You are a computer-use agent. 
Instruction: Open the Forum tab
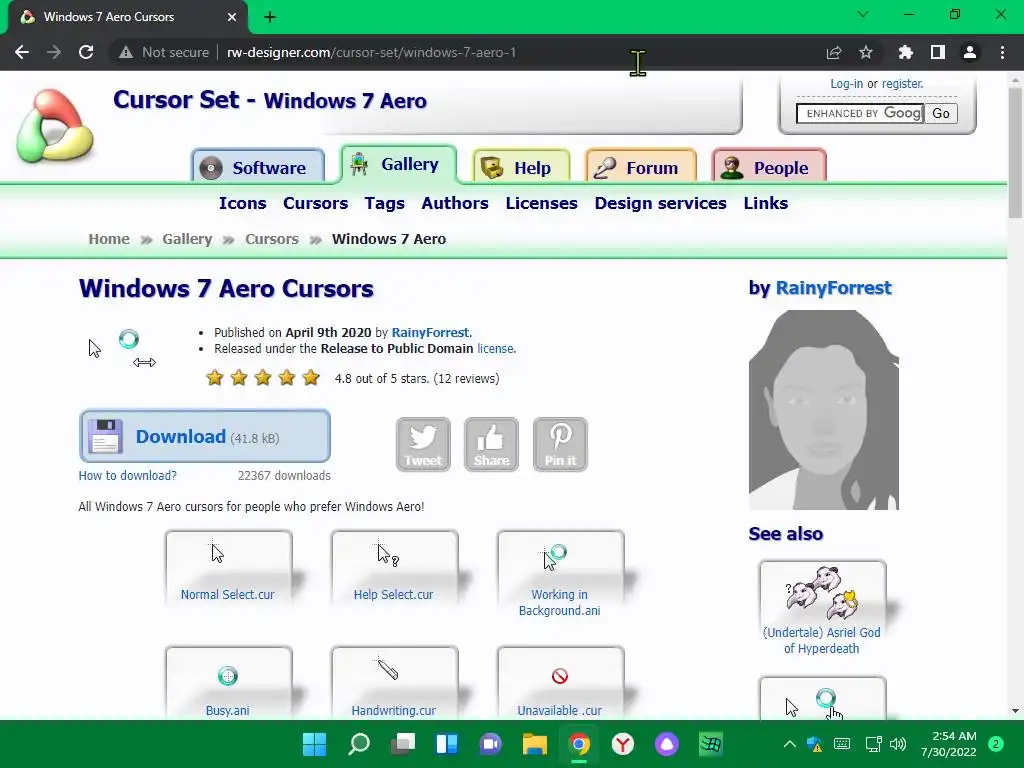(641, 167)
